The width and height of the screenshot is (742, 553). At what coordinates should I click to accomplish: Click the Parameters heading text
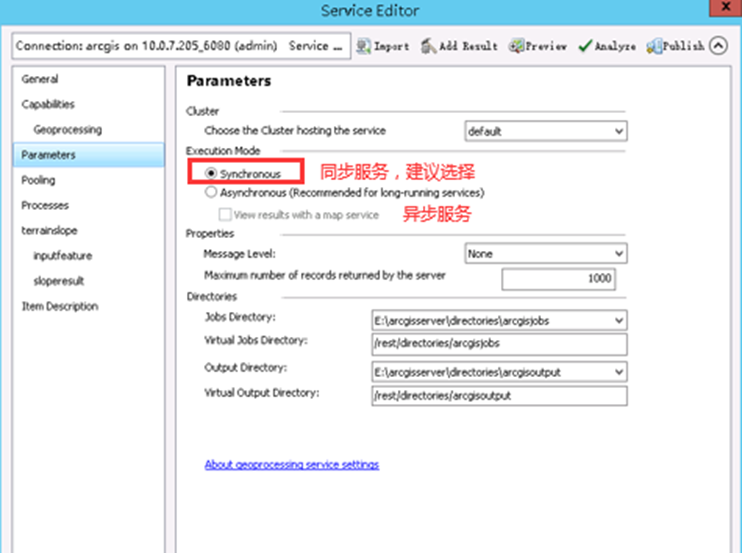pos(229,81)
